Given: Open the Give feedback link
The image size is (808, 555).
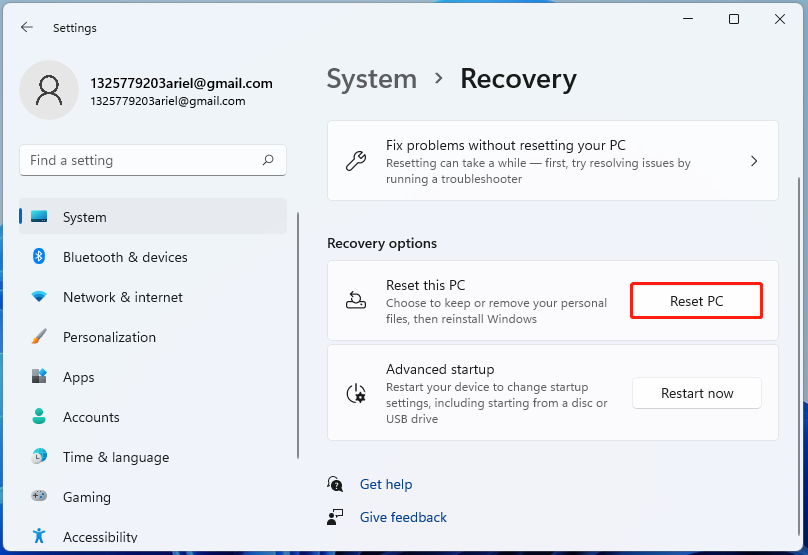Looking at the screenshot, I should pyautogui.click(x=403, y=517).
